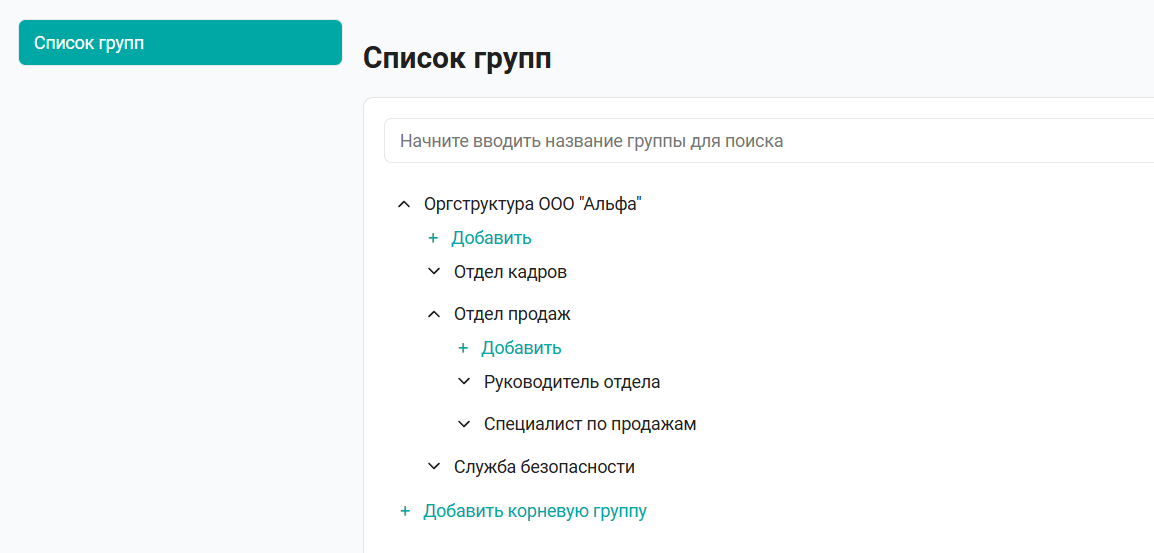Click plus icon inside Отдел продаж
The image size is (1154, 553).
[463, 348]
